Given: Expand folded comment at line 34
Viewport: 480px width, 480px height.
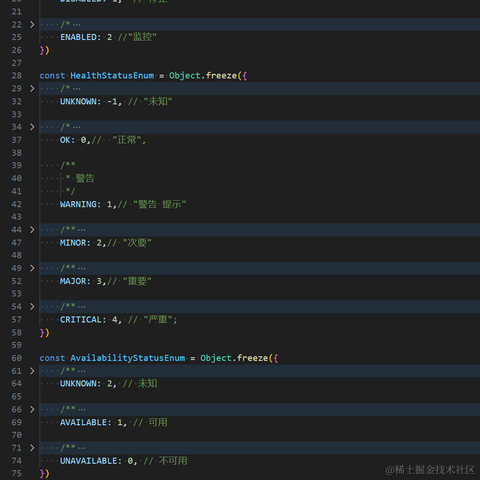Looking at the screenshot, I should click(32, 127).
